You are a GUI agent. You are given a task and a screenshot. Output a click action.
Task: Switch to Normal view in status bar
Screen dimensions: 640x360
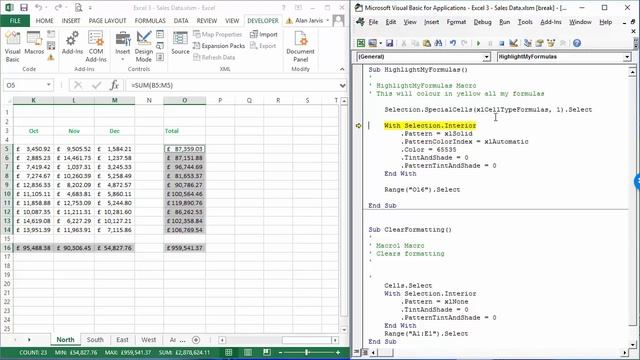tap(229, 352)
